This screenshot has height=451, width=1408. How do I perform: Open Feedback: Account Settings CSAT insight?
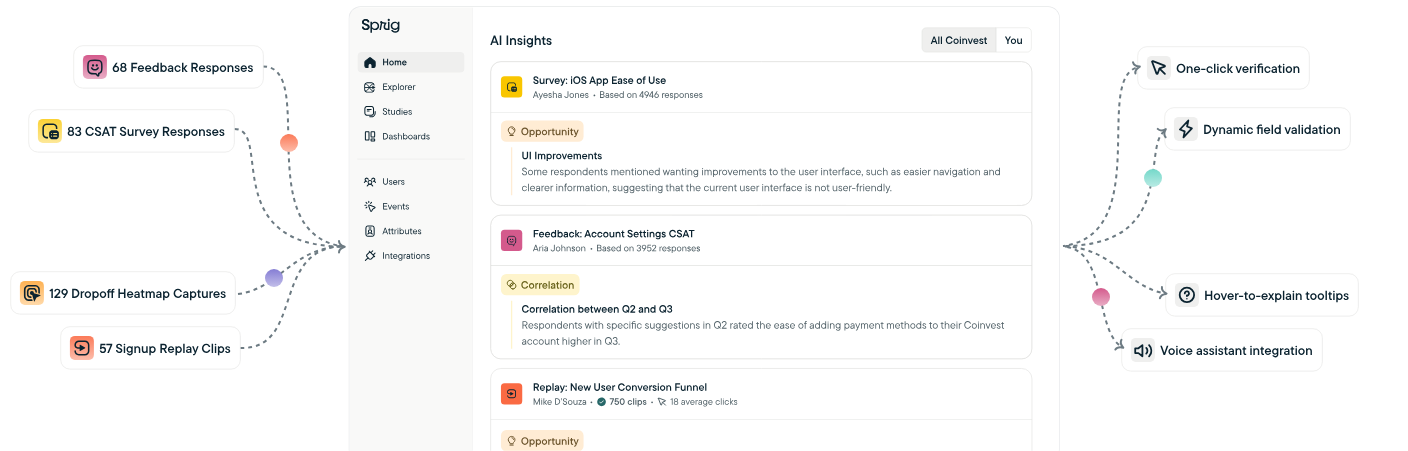pos(613,234)
